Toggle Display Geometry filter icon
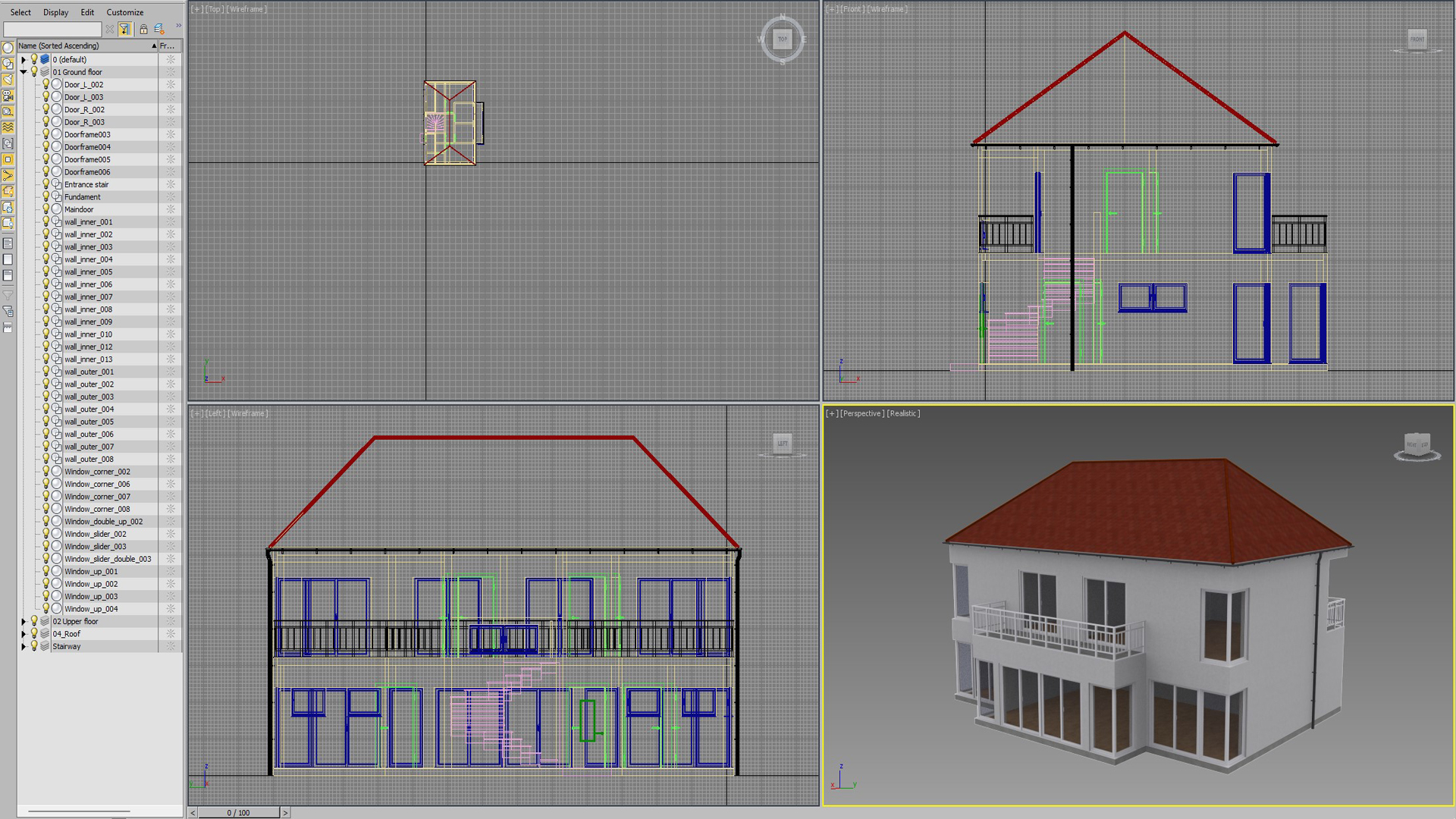This screenshot has width=1456, height=819. pos(8,48)
